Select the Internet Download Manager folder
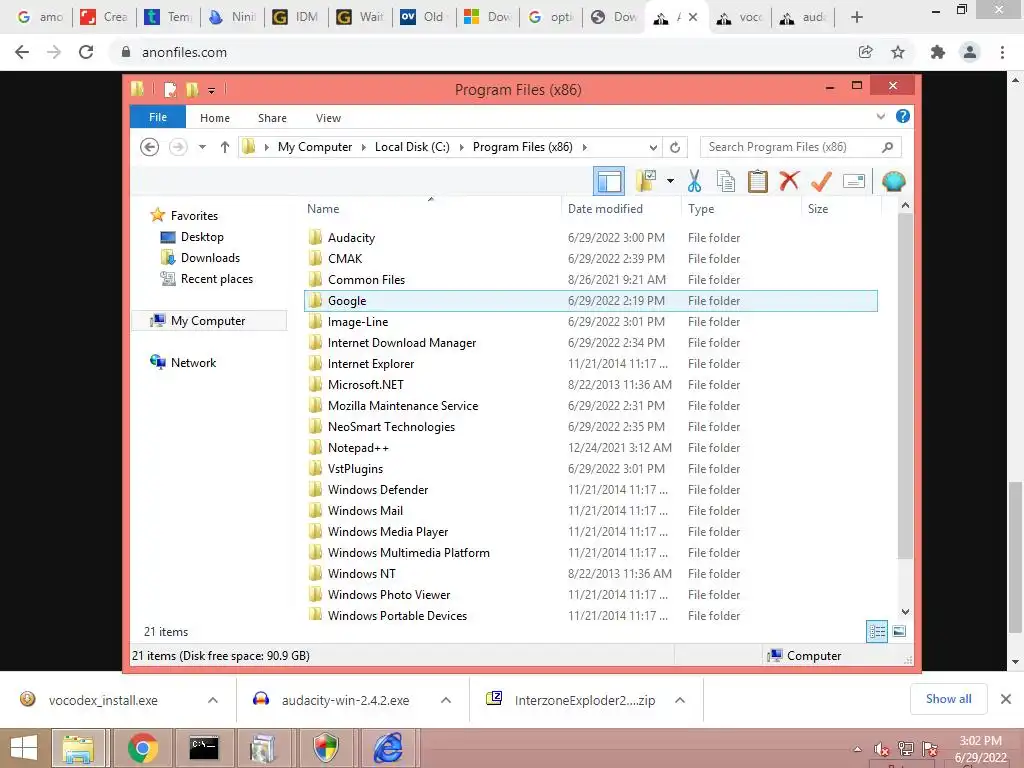 tap(591, 342)
